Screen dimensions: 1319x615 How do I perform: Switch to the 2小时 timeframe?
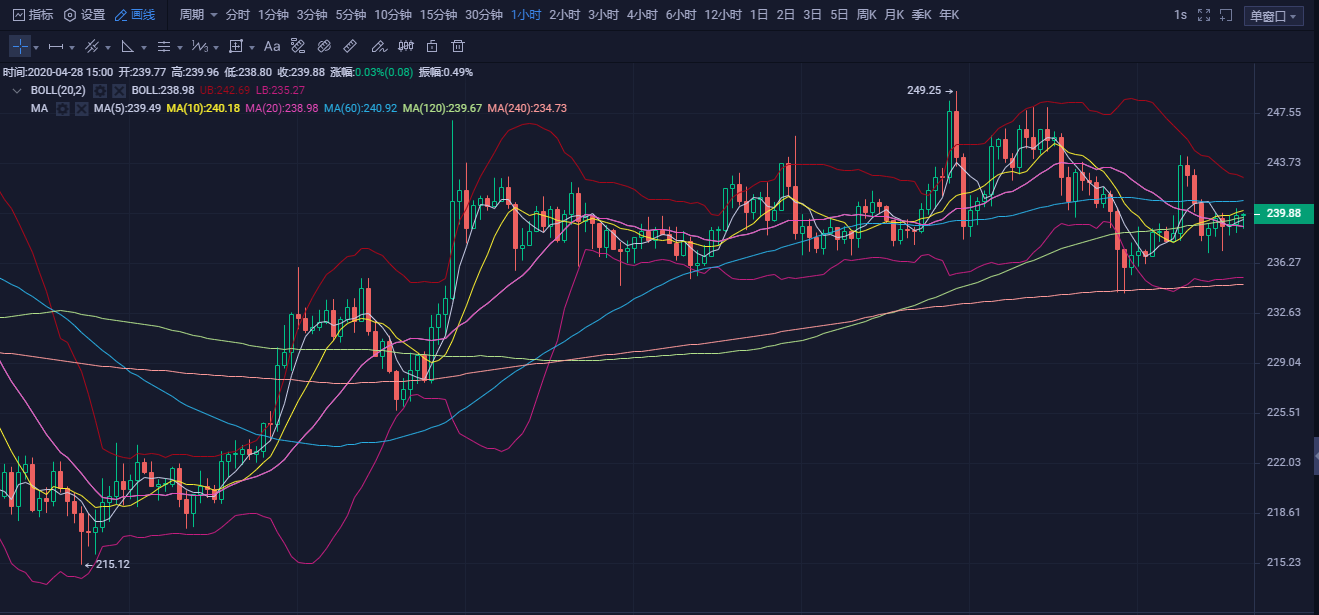[565, 15]
